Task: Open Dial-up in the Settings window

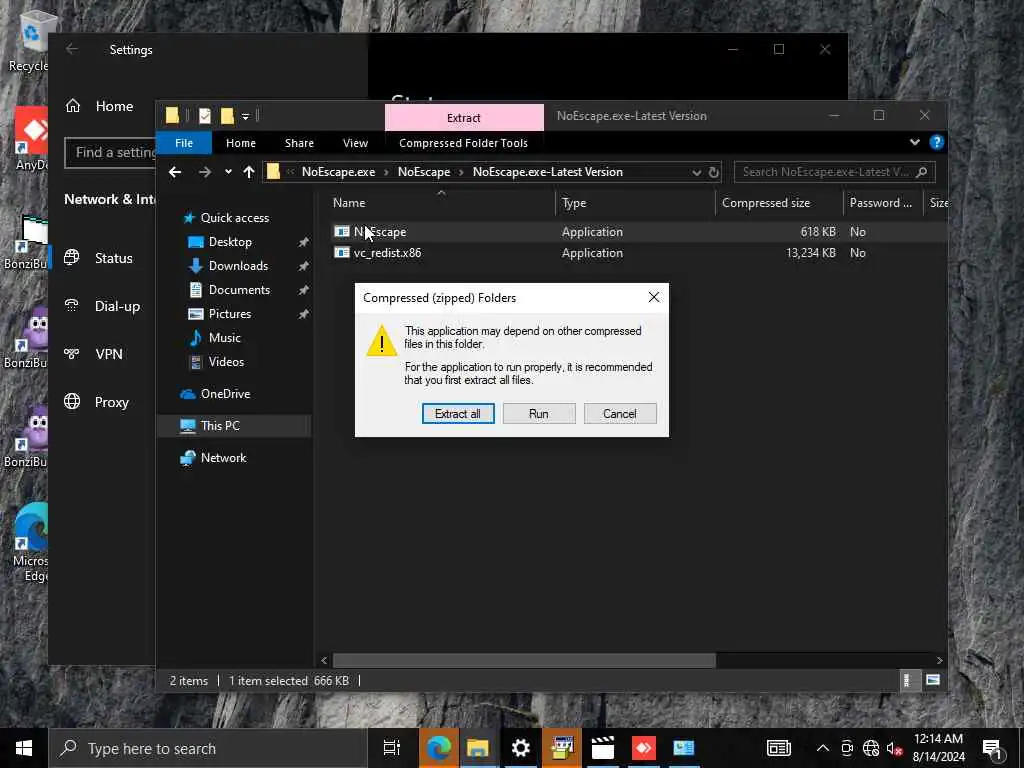Action: [118, 306]
